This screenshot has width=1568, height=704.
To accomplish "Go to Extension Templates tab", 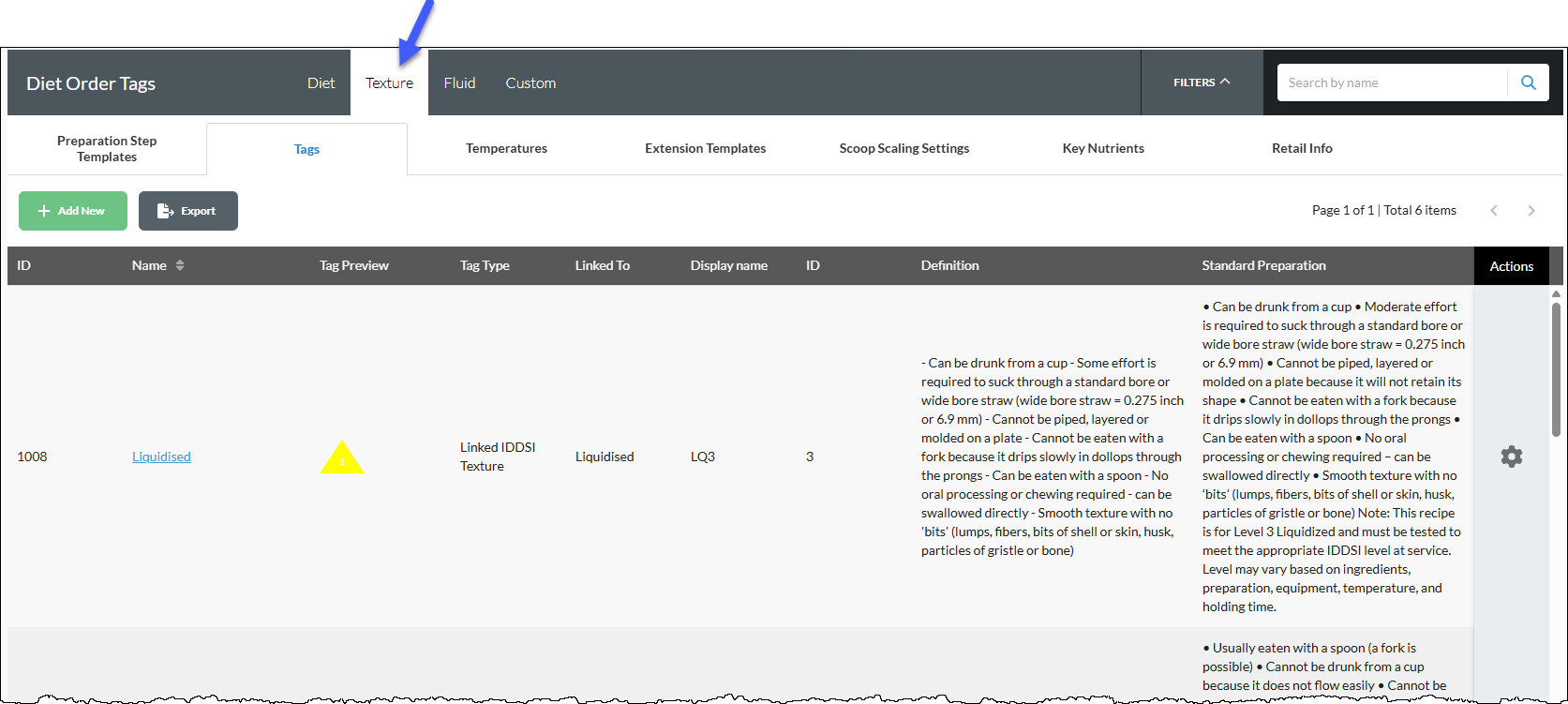I will [x=705, y=148].
